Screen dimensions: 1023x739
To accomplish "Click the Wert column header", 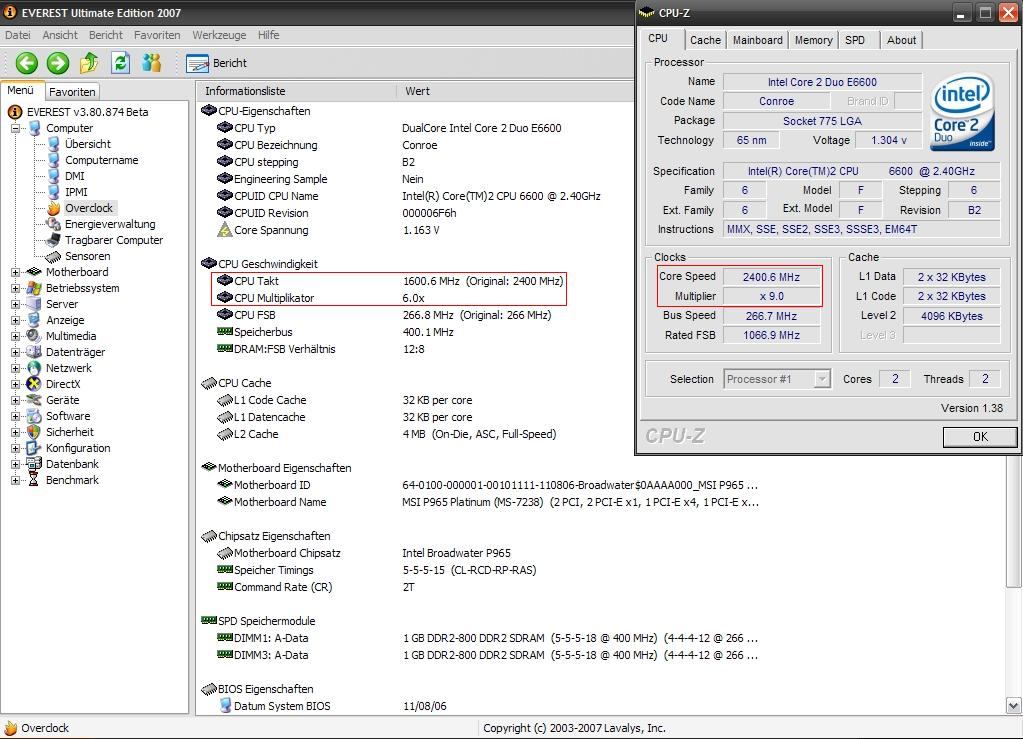I will pos(515,91).
